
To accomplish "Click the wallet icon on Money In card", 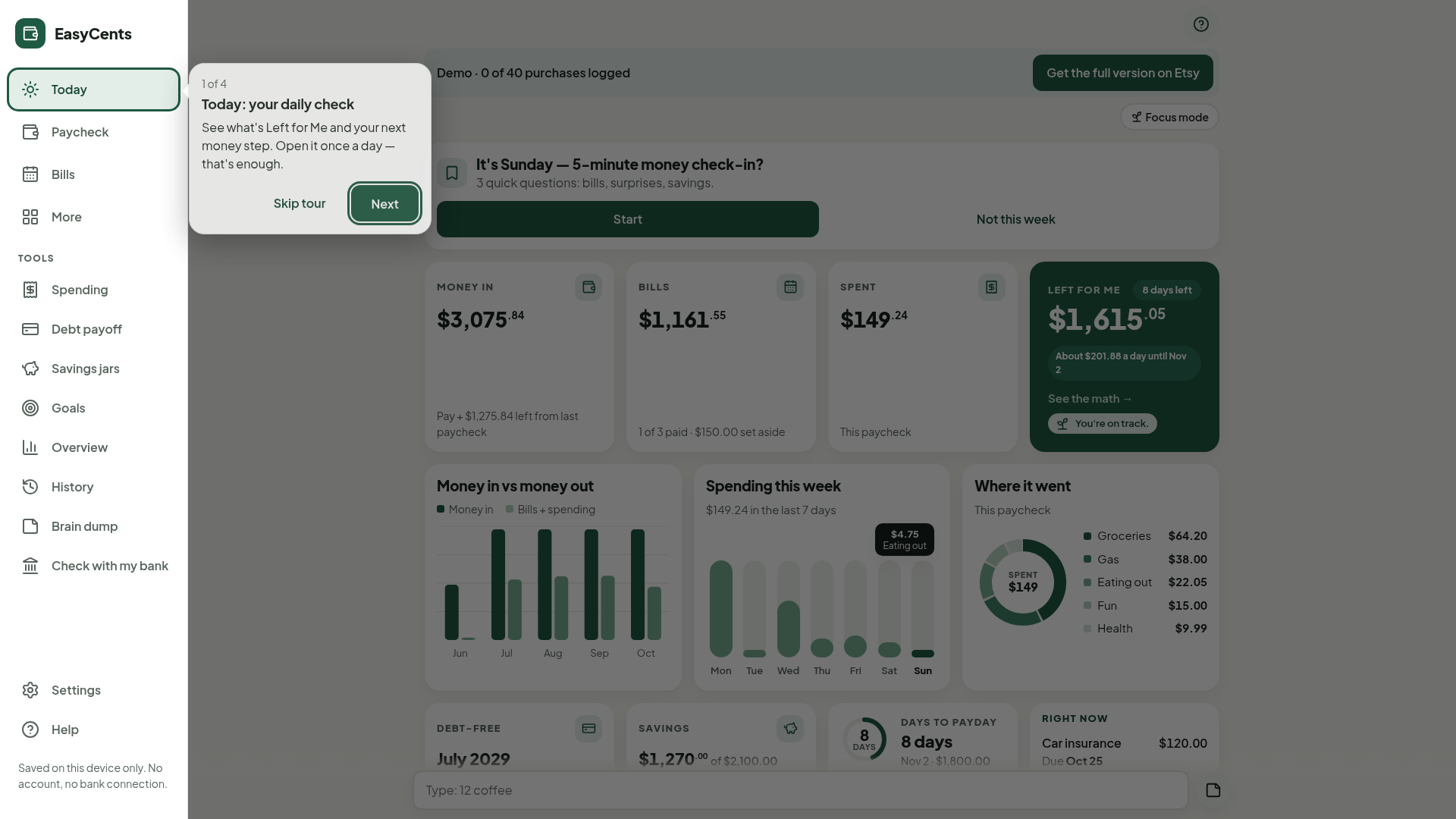I will tap(588, 287).
